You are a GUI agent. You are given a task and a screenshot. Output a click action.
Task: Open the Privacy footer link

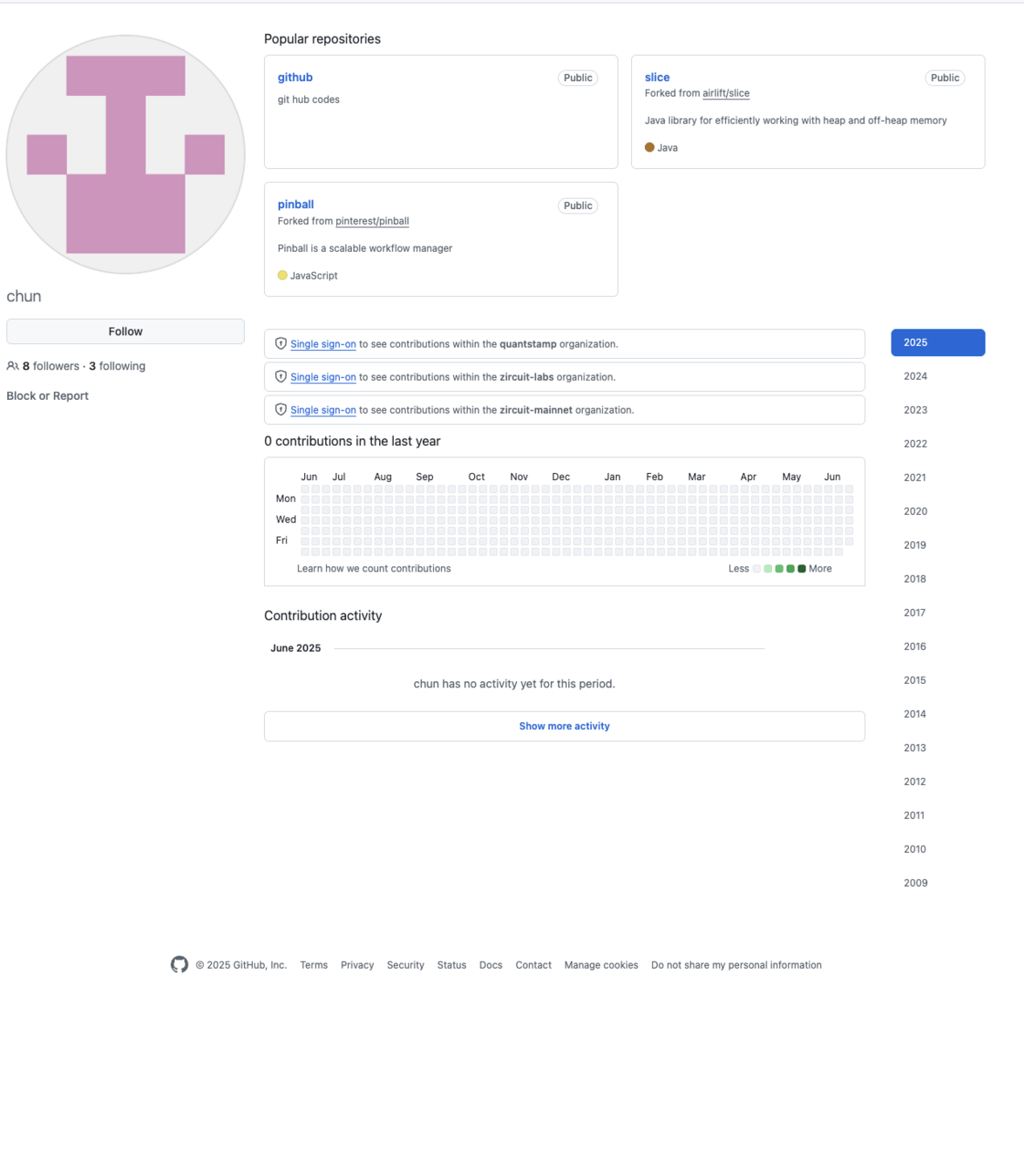coord(357,965)
